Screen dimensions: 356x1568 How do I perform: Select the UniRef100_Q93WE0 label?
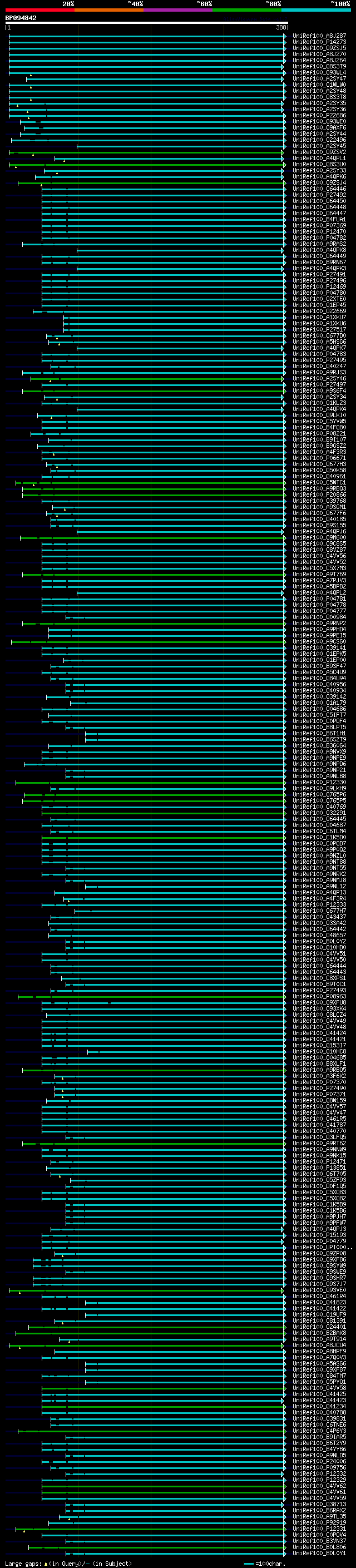click(319, 122)
